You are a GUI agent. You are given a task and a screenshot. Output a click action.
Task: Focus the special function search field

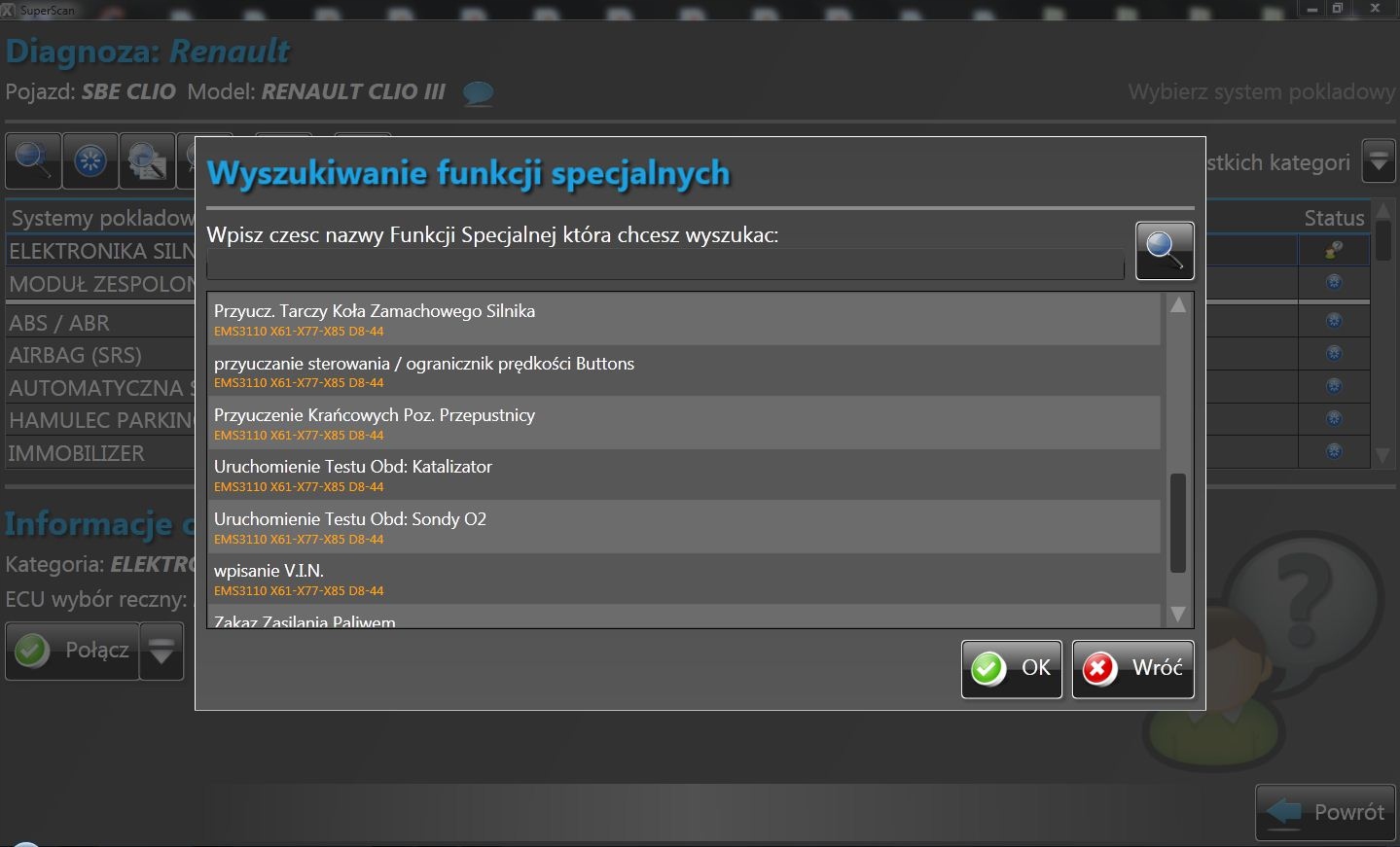tap(665, 265)
